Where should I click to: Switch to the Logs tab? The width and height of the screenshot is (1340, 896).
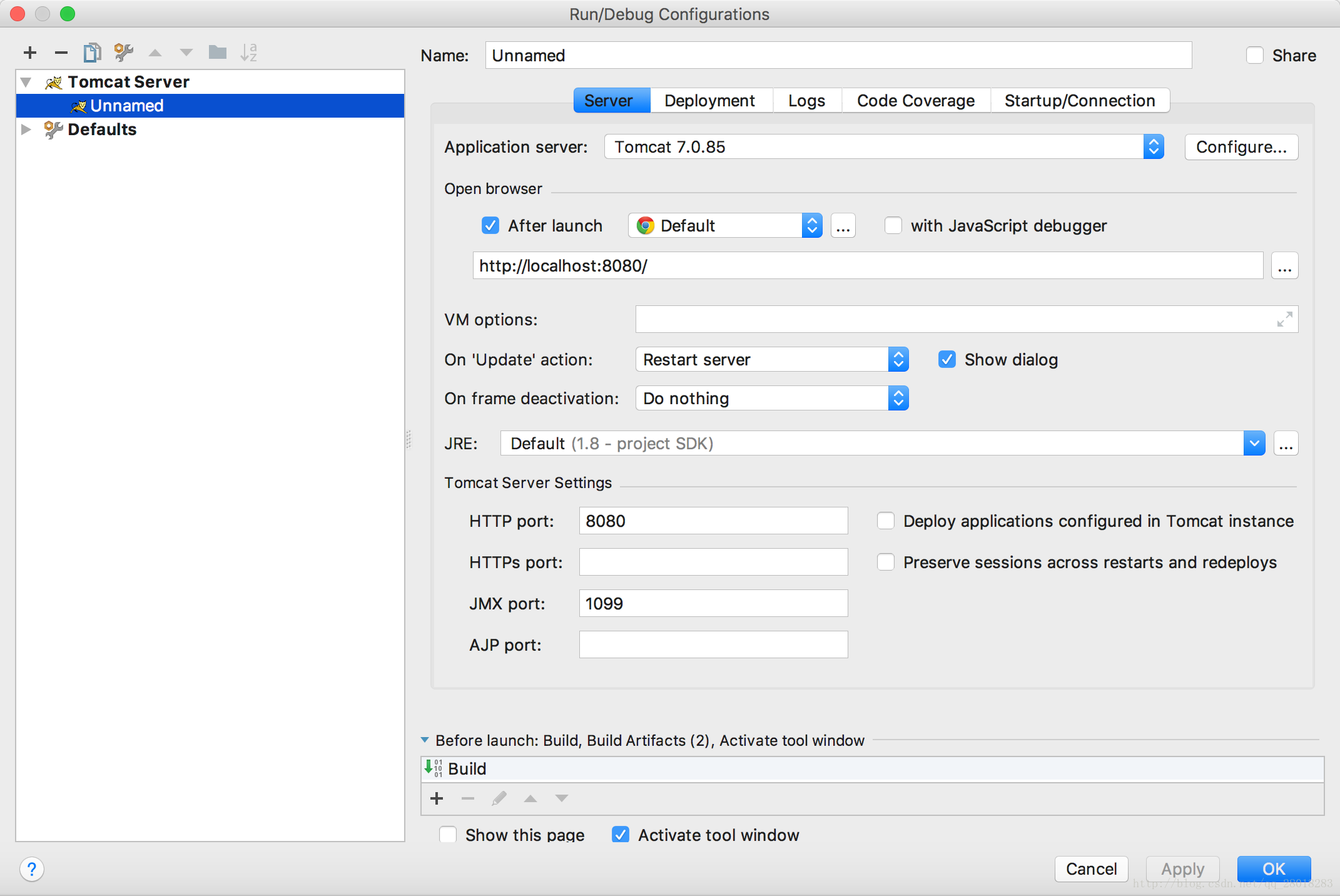[x=807, y=101]
